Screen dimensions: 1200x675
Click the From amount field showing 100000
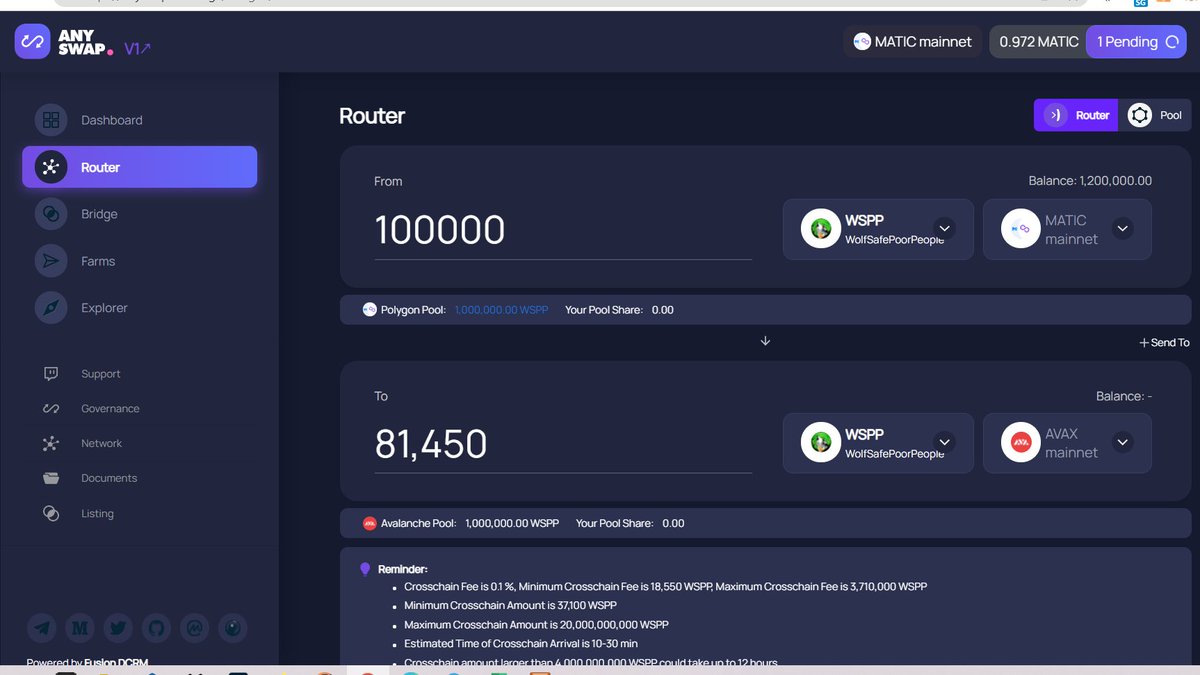(x=563, y=231)
